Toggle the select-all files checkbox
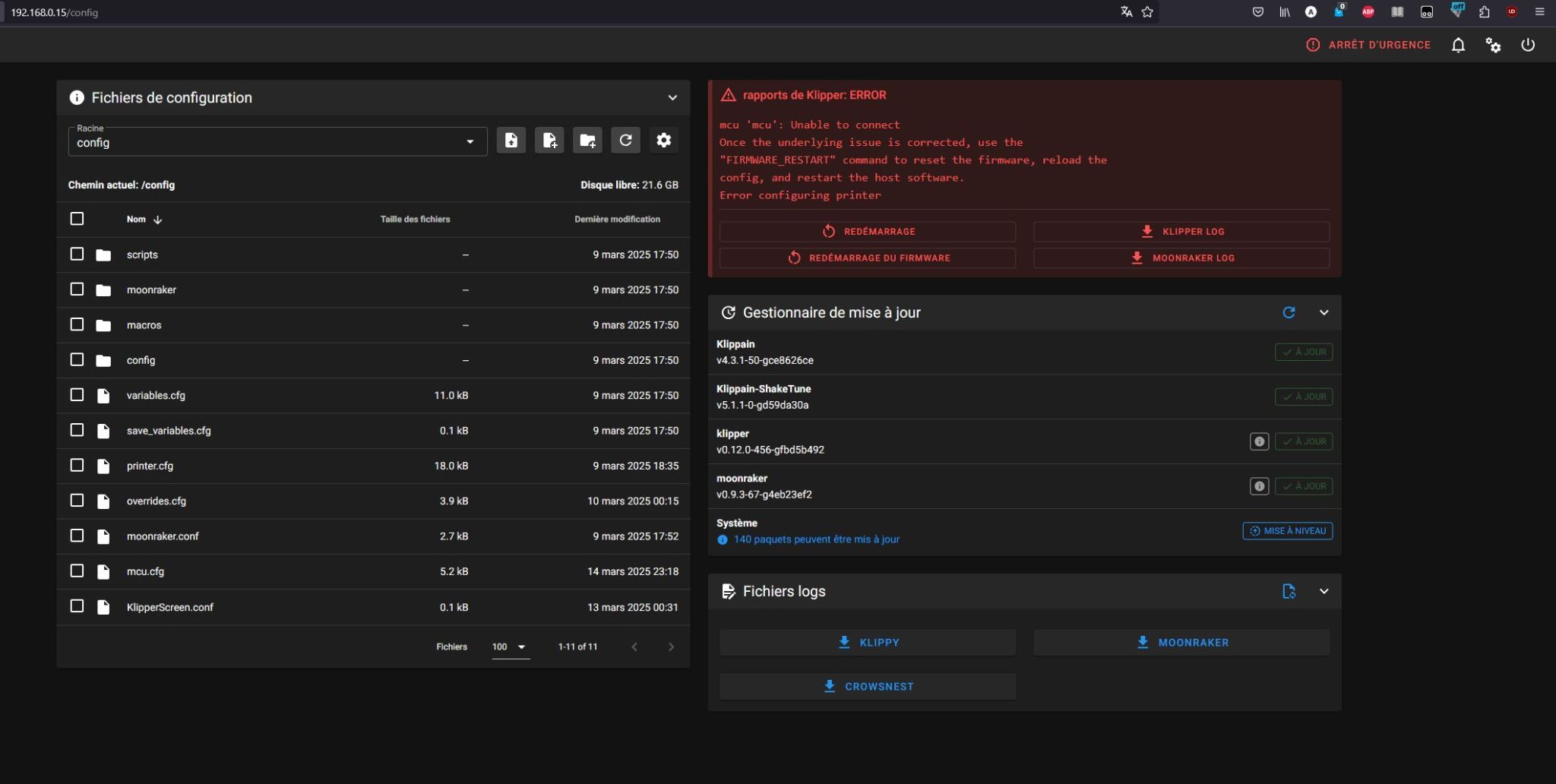 (77, 219)
